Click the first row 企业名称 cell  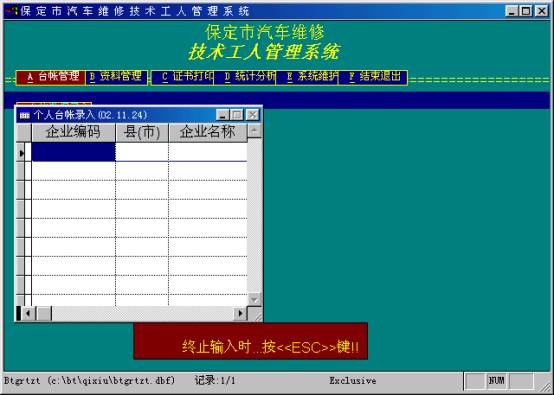coord(208,152)
